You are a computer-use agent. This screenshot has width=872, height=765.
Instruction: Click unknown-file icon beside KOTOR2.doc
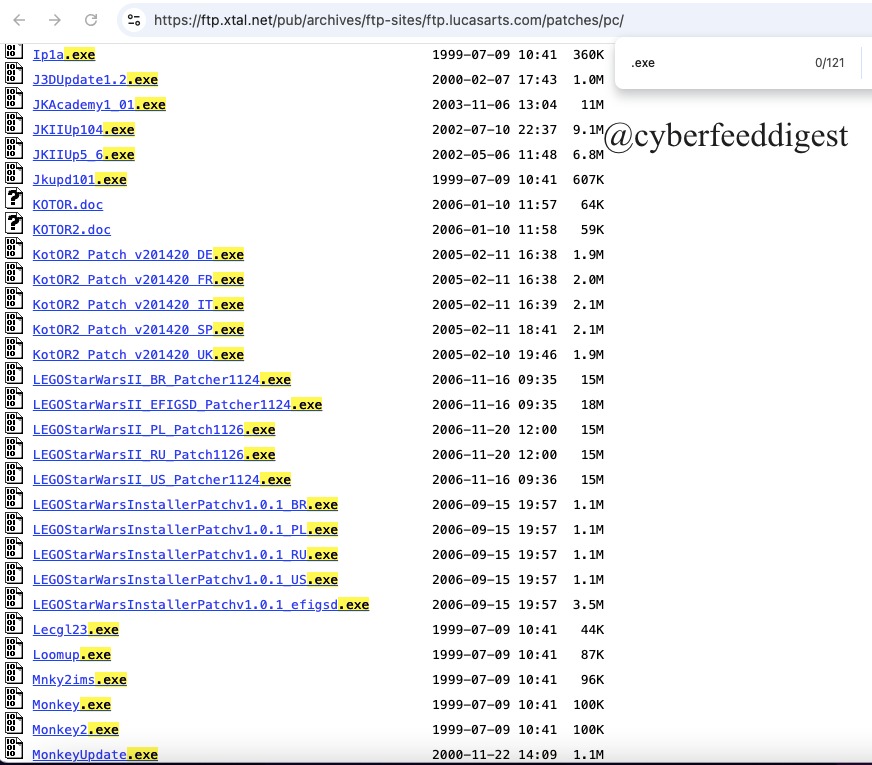(14, 223)
